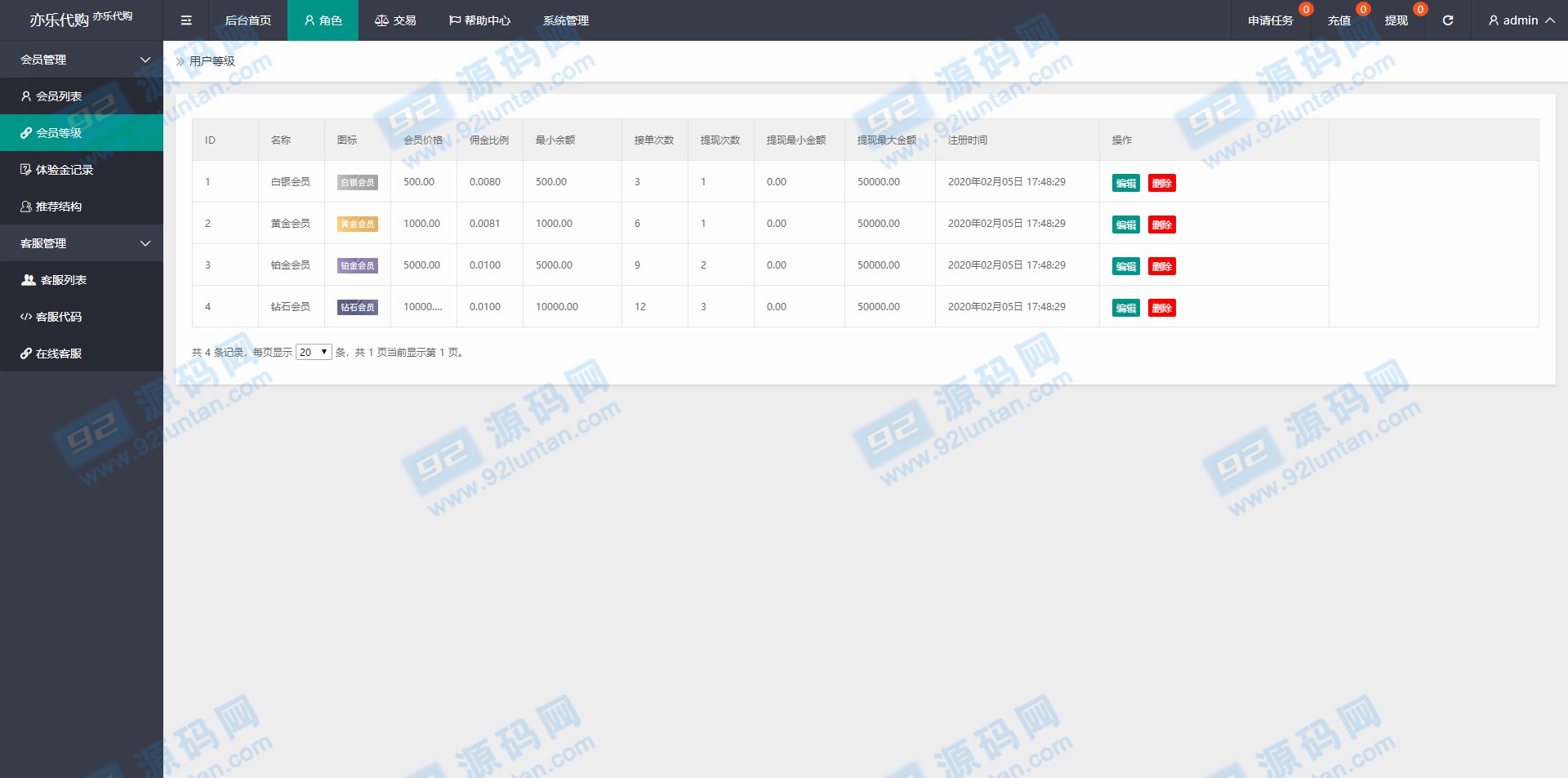Open the 帮助中心 tab
The image size is (1568, 778).
tap(479, 20)
